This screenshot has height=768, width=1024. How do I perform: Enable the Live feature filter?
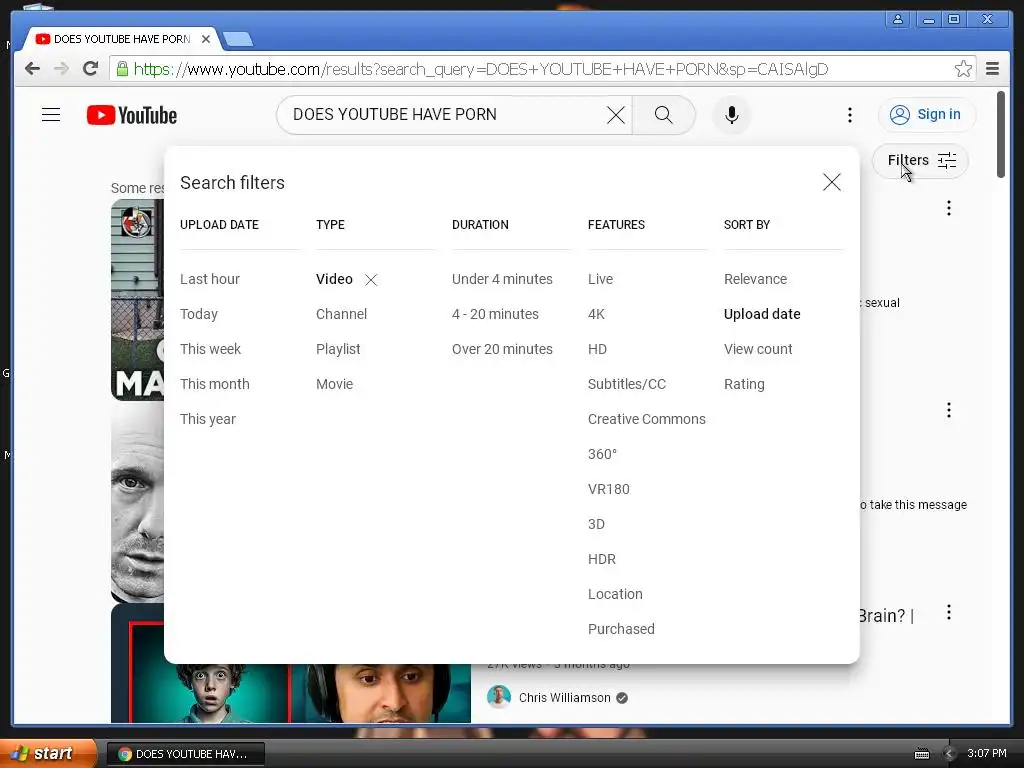[x=600, y=280]
